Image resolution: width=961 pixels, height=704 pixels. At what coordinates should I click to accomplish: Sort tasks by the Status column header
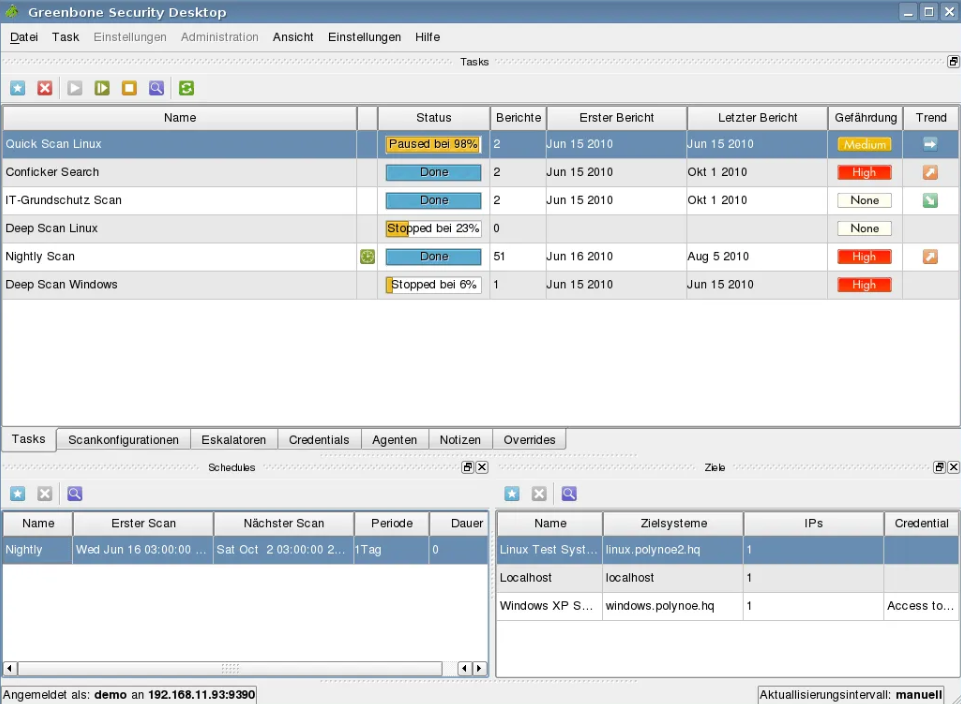(x=433, y=118)
